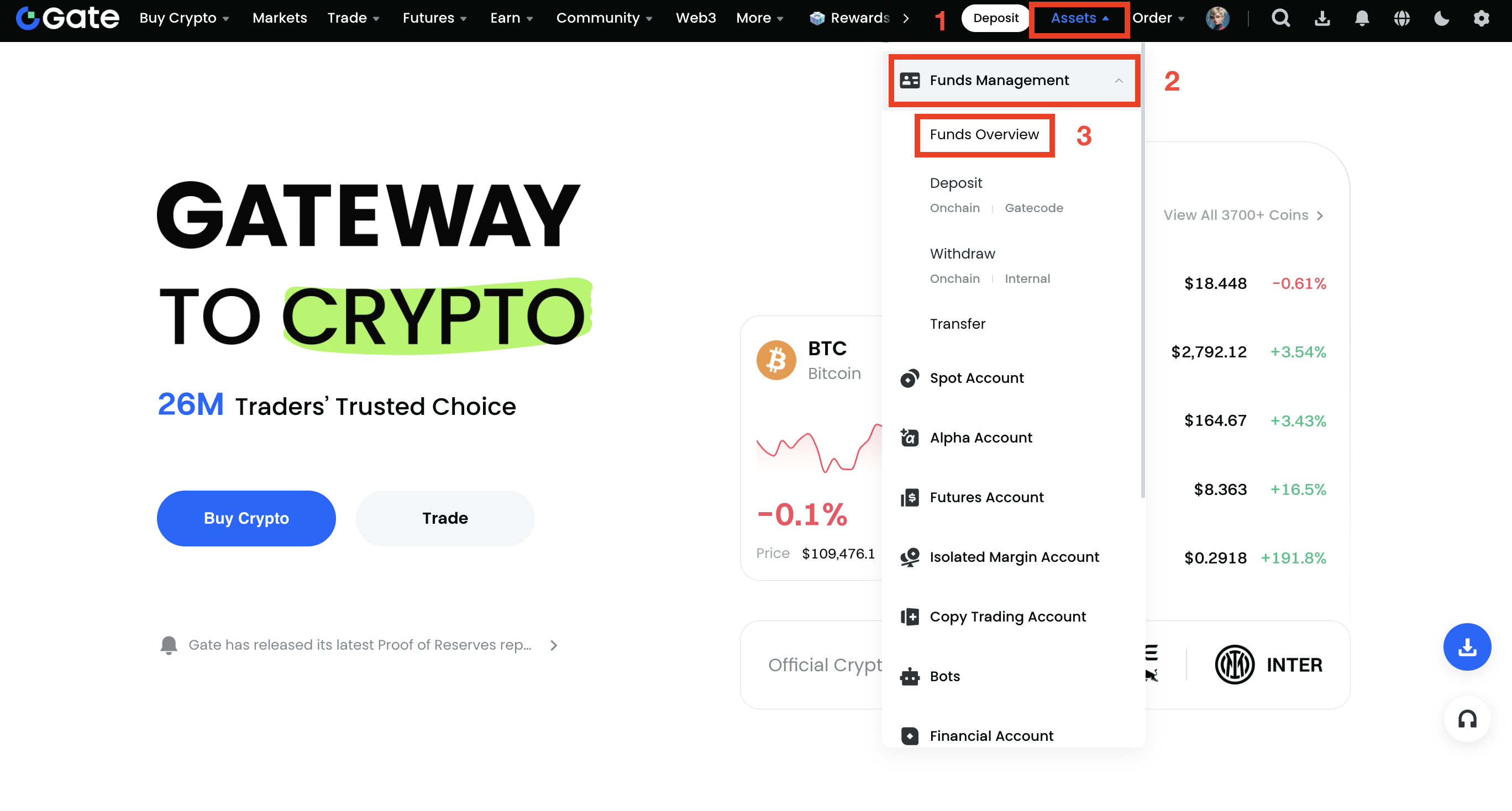The width and height of the screenshot is (1512, 811).
Task: Click the blue Buy Crypto button
Action: pyautogui.click(x=246, y=518)
